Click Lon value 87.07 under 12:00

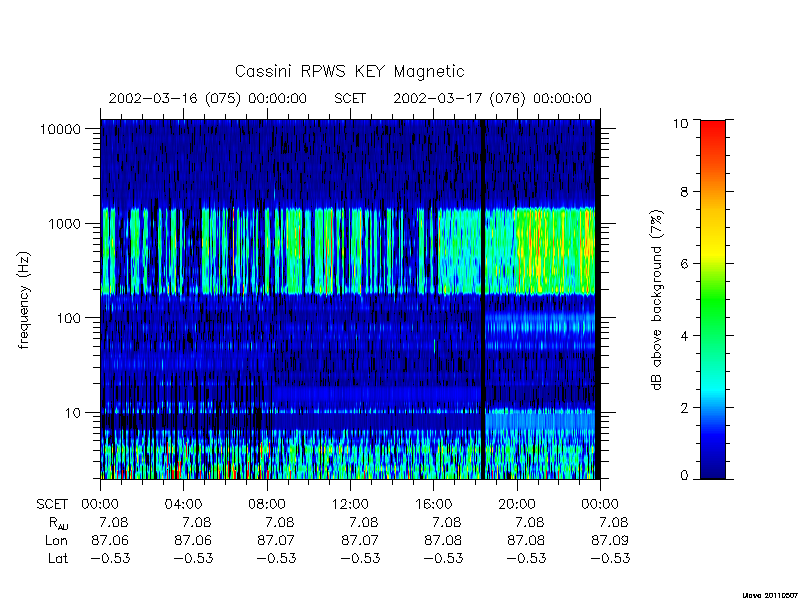(x=359, y=540)
